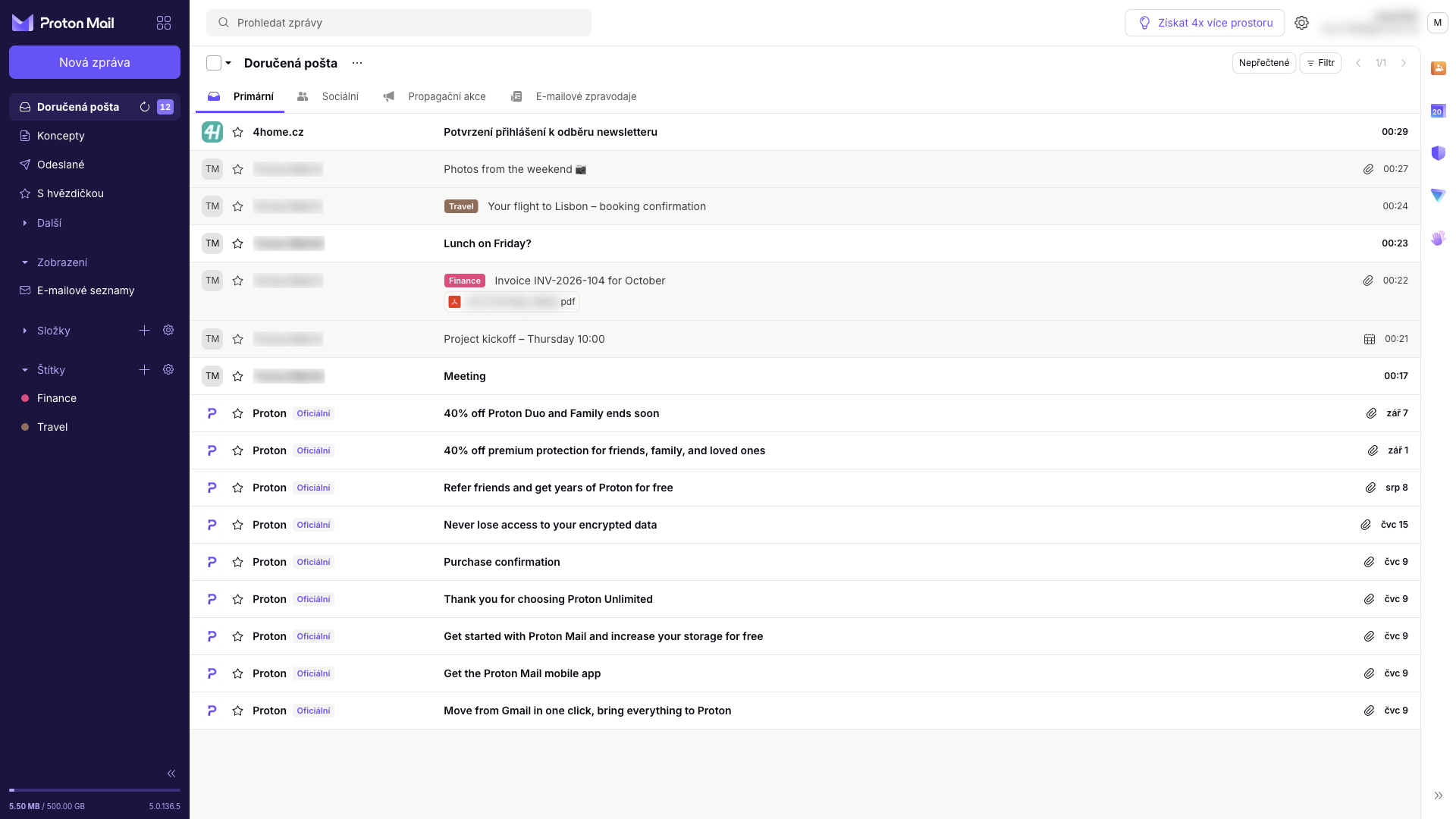Open Proton Calendar icon in the side panel
This screenshot has height=819, width=1456.
point(1438,111)
